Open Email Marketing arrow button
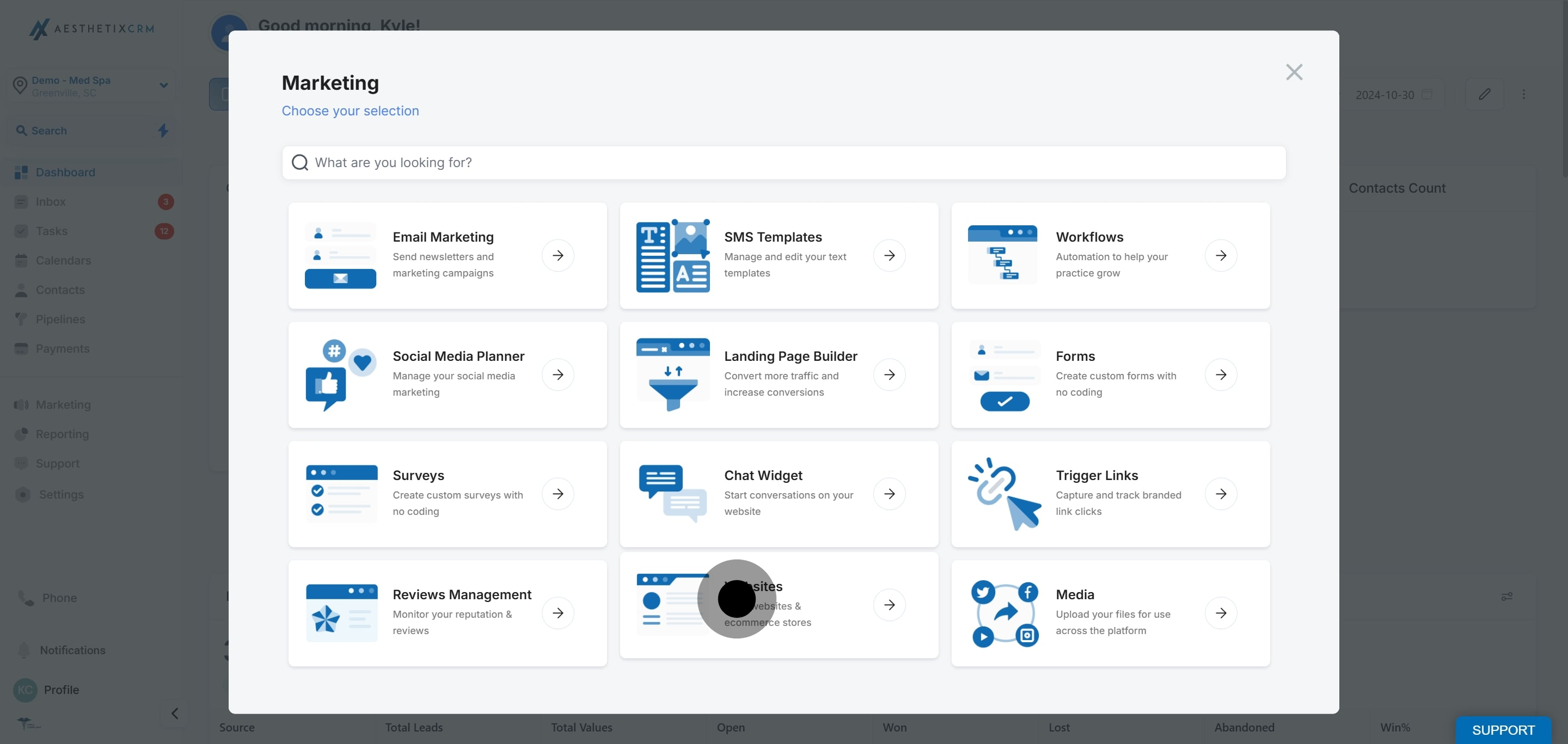1568x744 pixels. (558, 255)
